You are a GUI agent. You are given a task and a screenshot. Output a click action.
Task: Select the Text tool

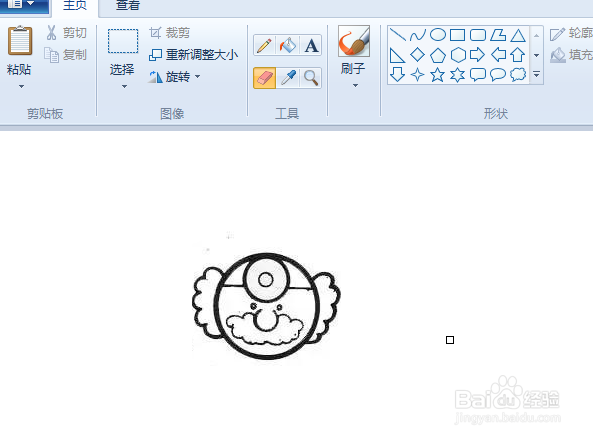point(311,46)
